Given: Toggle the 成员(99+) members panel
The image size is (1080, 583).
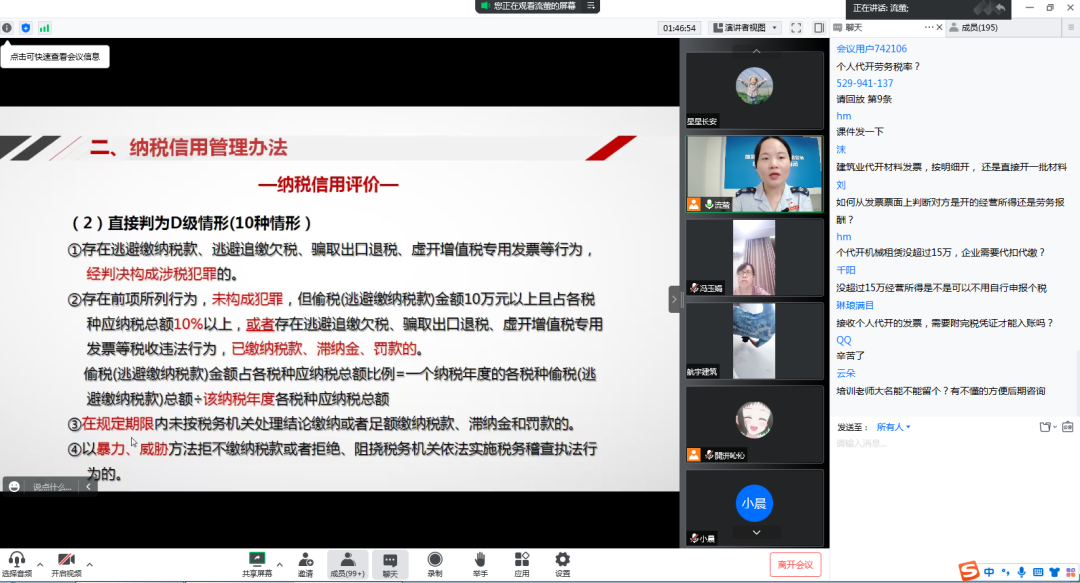Looking at the screenshot, I should pos(348,564).
